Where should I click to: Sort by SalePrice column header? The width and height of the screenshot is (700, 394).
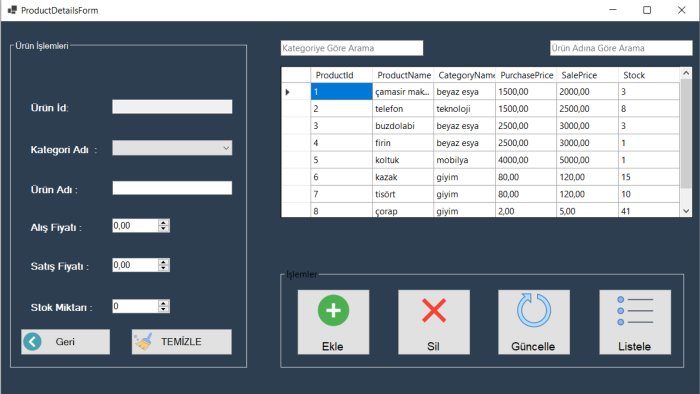(x=587, y=75)
